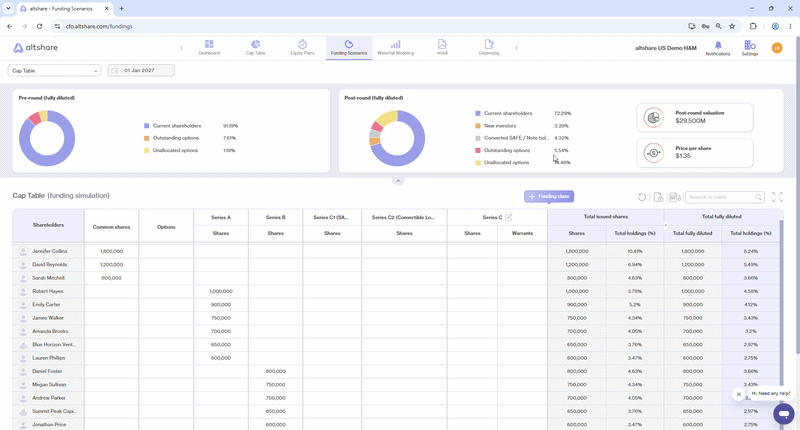
Task: Click the reset refresh icon above table
Action: pos(642,197)
